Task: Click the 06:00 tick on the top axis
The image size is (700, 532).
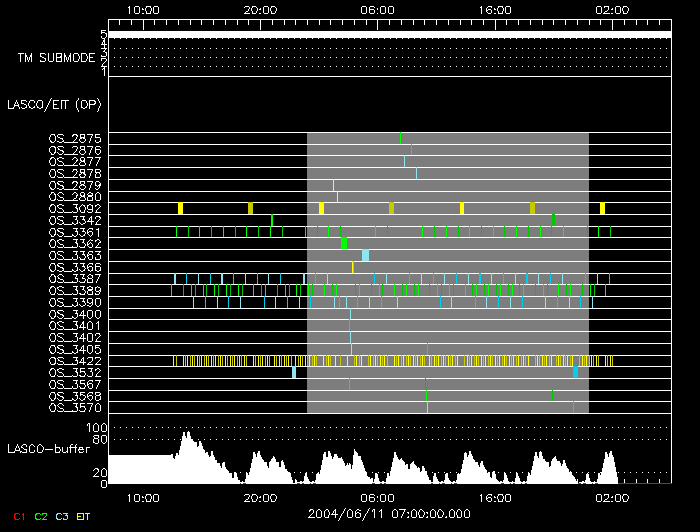Action: 377,8
